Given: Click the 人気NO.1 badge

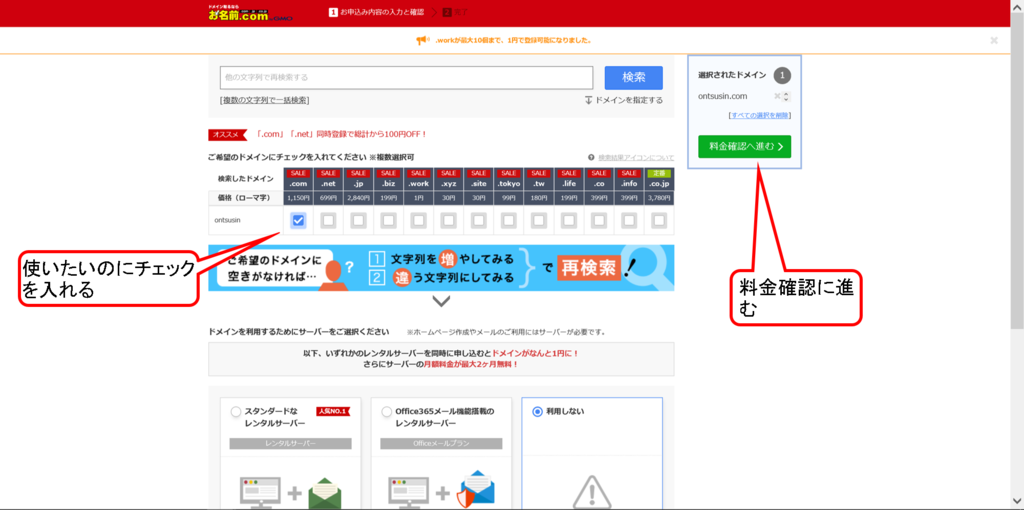Looking at the screenshot, I should pos(333,411).
